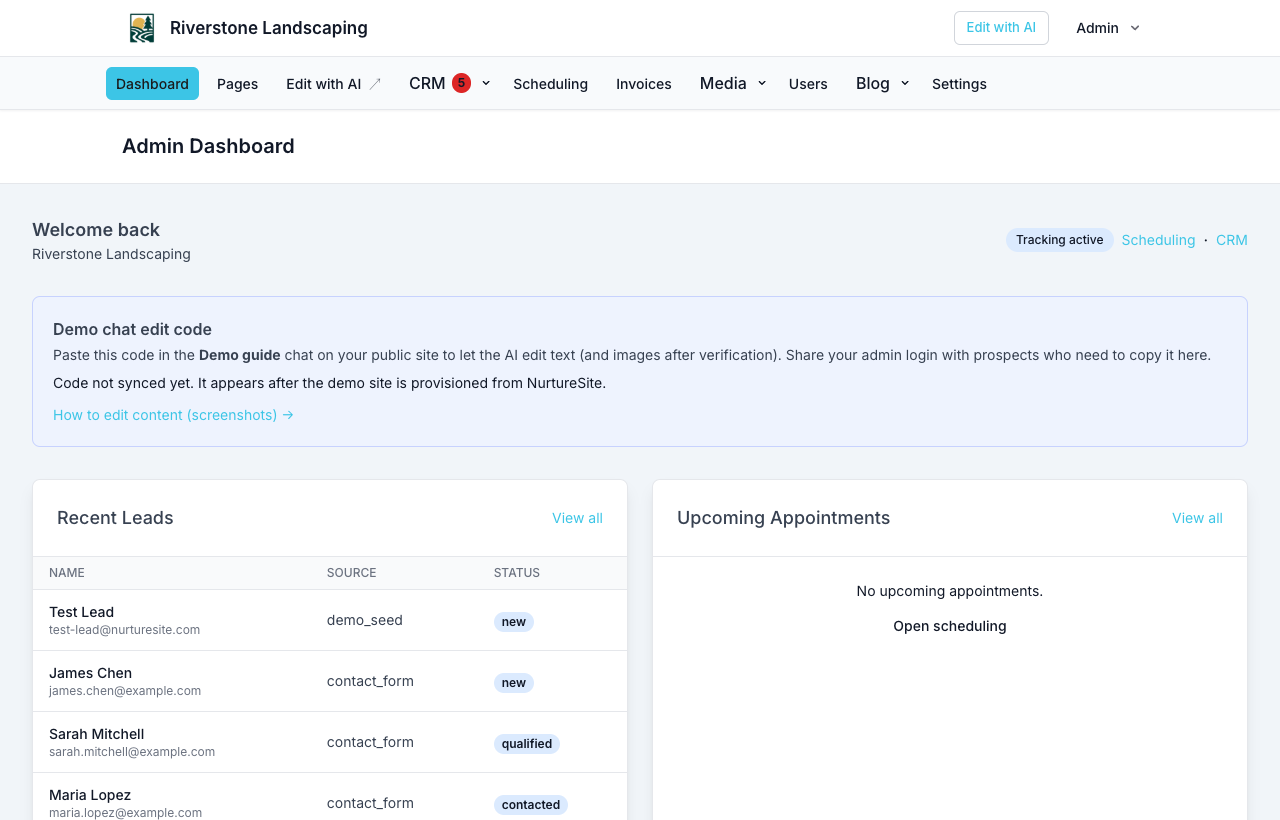The width and height of the screenshot is (1280, 820).
Task: Open the Users nav item
Action: pos(808,84)
